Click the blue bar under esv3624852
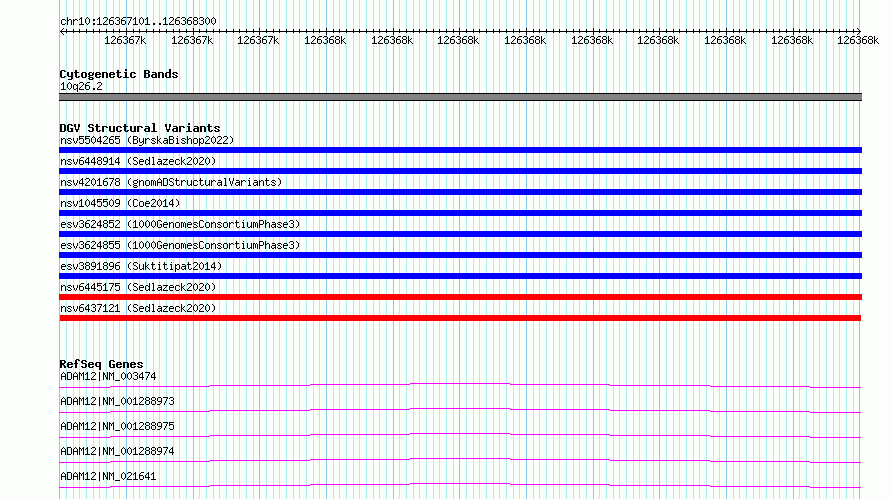 (x=460, y=234)
